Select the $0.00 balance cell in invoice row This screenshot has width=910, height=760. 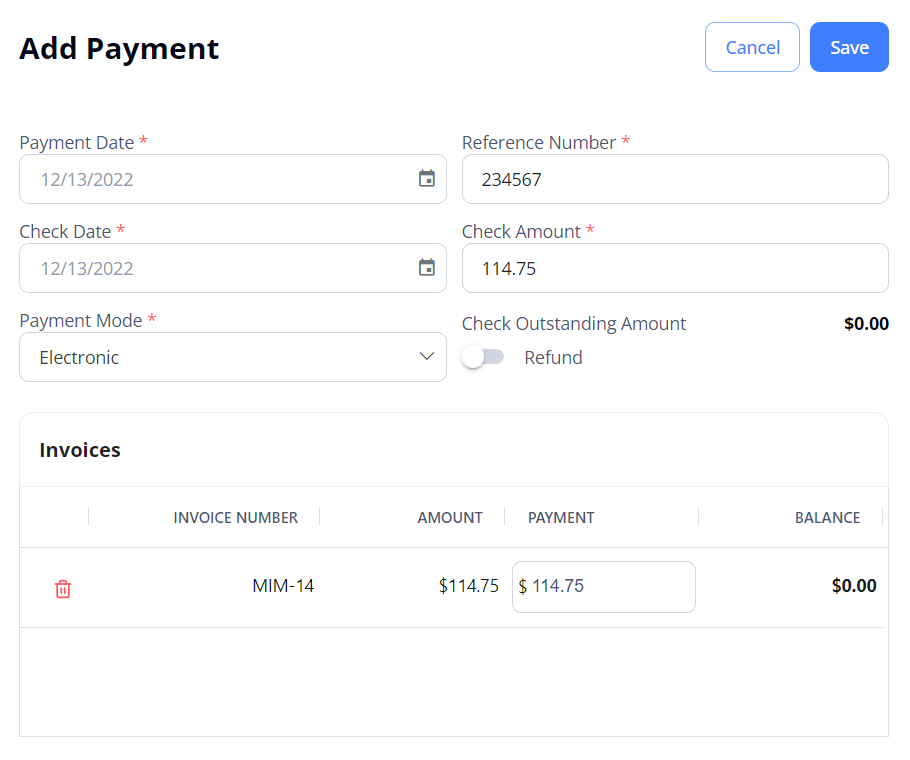coord(854,585)
